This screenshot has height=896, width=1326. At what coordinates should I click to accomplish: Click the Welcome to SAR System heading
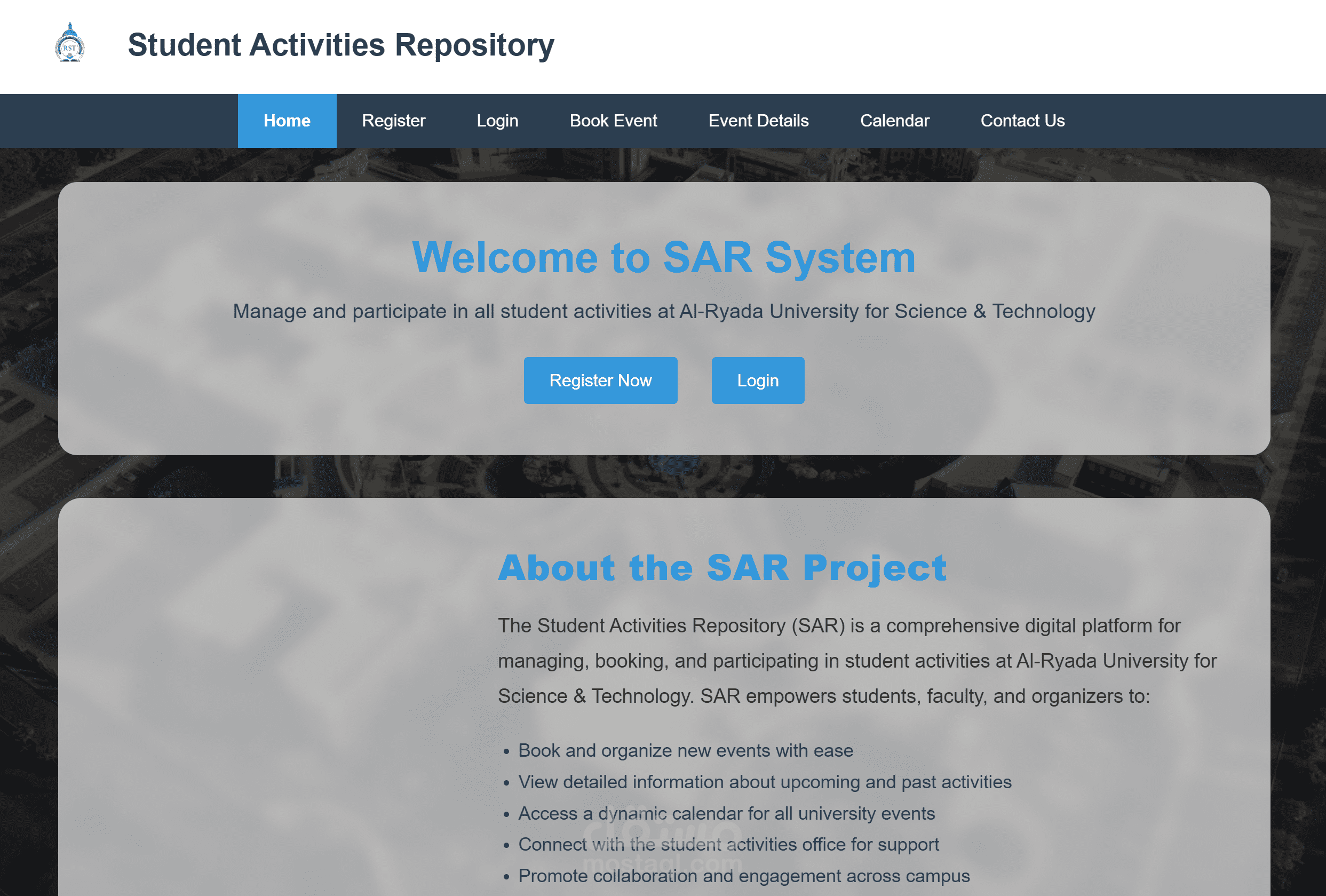[664, 258]
